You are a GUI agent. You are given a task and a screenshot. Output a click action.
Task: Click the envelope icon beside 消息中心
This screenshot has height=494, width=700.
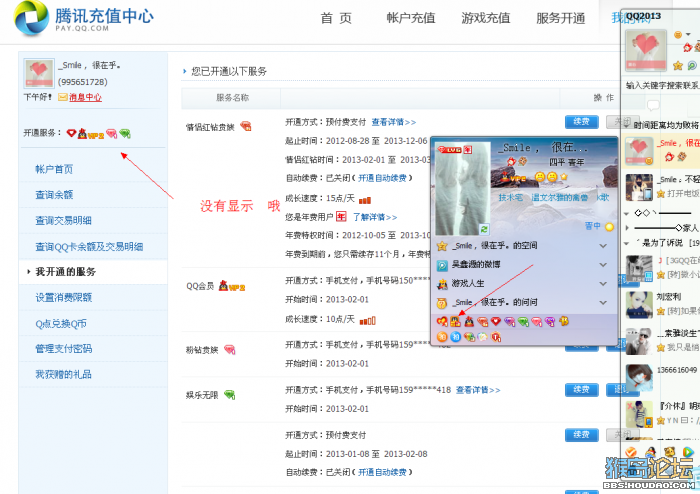coord(62,97)
